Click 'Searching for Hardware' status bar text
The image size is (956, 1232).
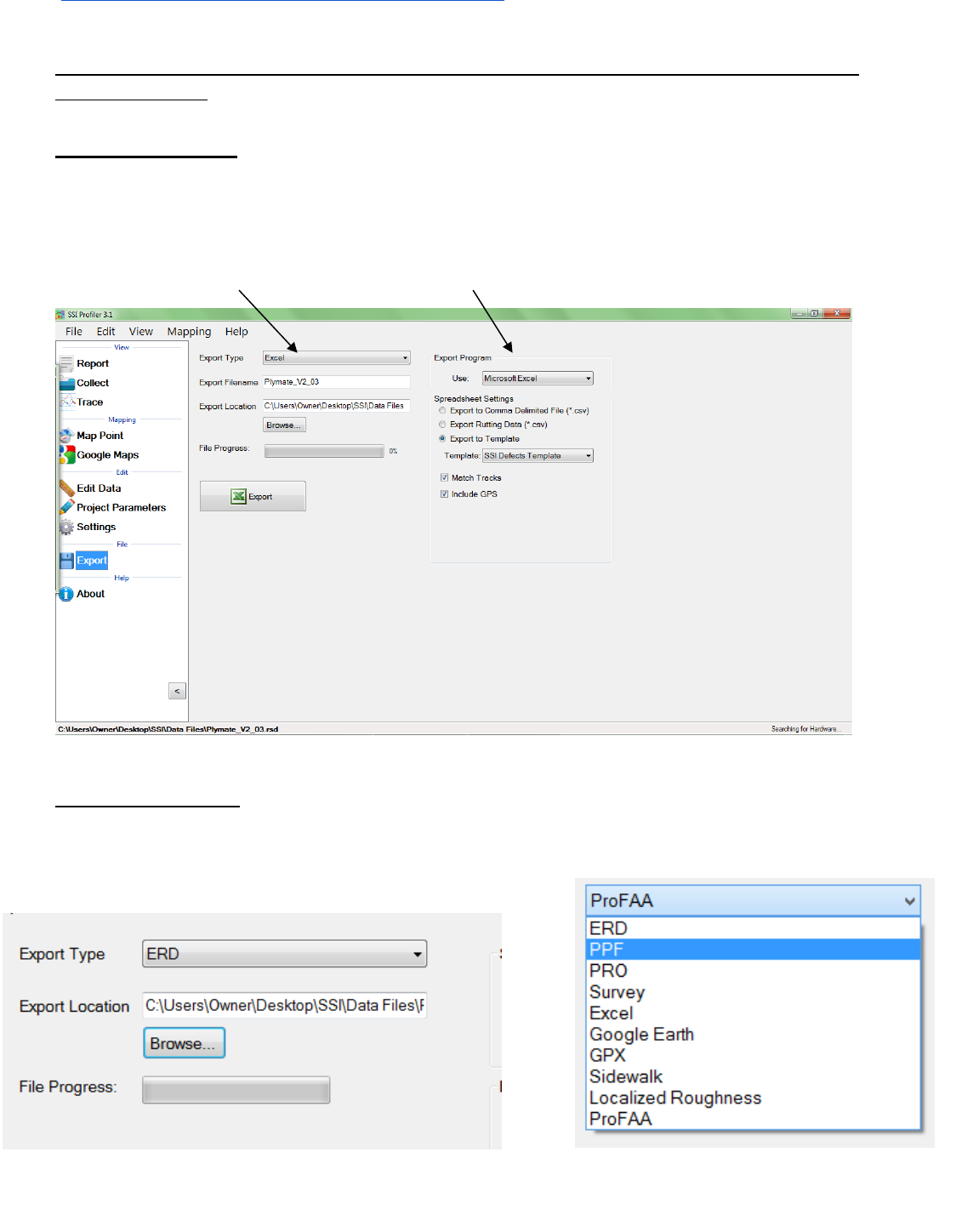point(805,729)
